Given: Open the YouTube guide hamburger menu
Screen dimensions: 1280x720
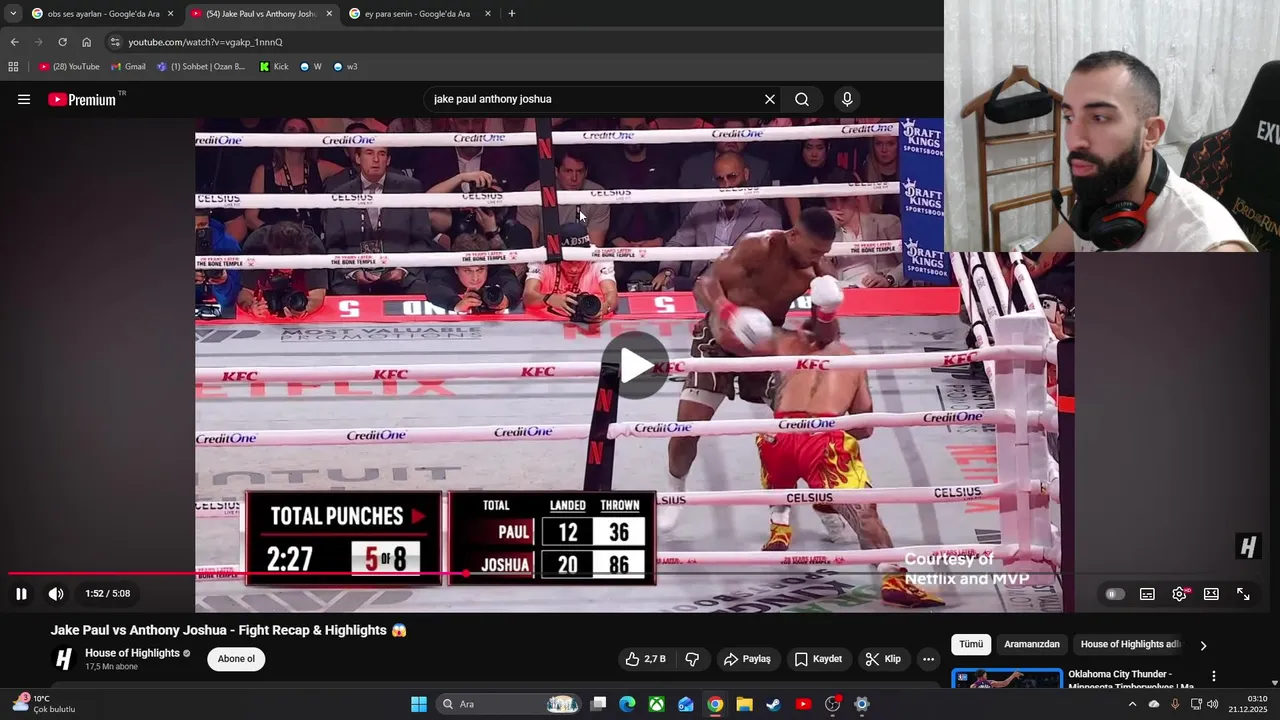Looking at the screenshot, I should tap(24, 99).
